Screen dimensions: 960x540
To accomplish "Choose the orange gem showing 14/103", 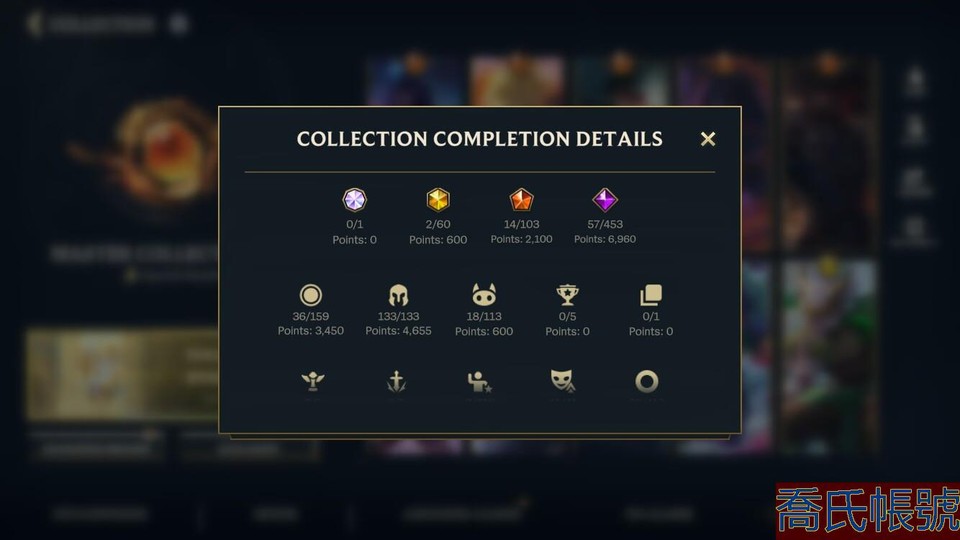I will click(521, 200).
